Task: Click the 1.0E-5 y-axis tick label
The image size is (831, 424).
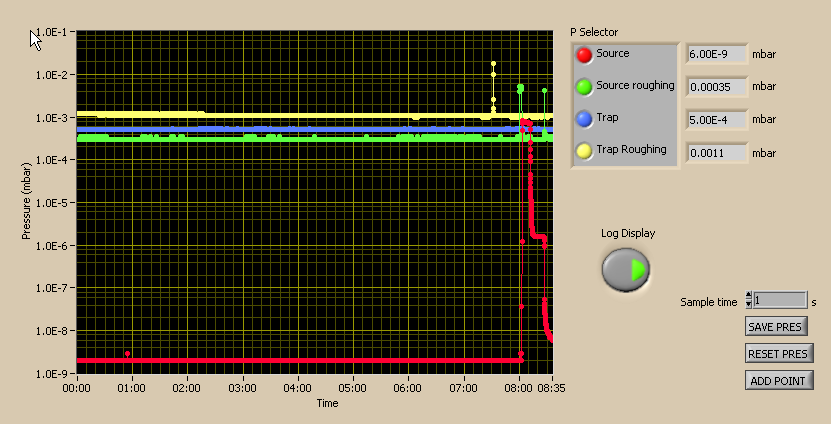Action: pos(51,203)
